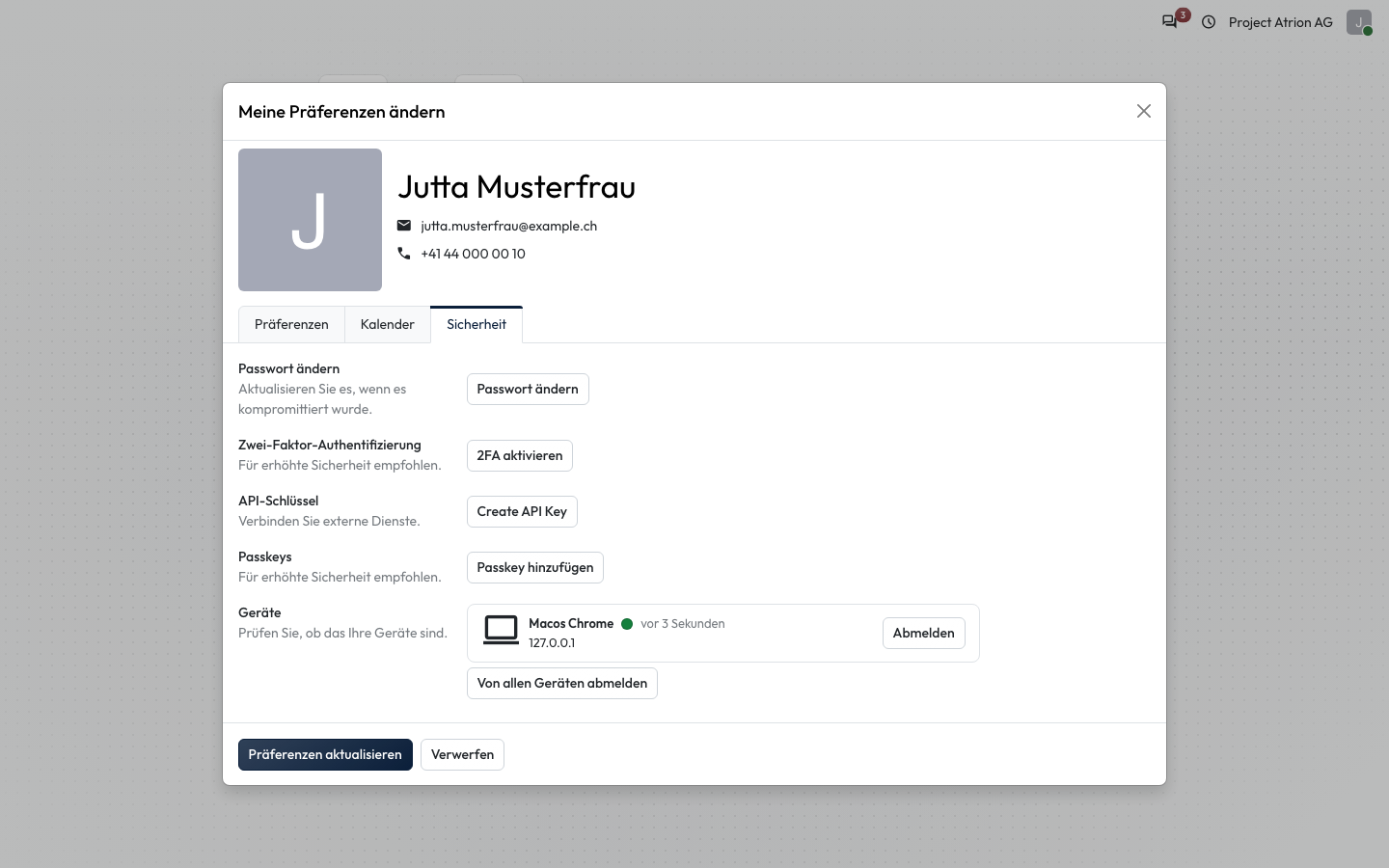The height and width of the screenshot is (868, 1389).
Task: Discard changes with Verwerfen button
Action: 462,755
